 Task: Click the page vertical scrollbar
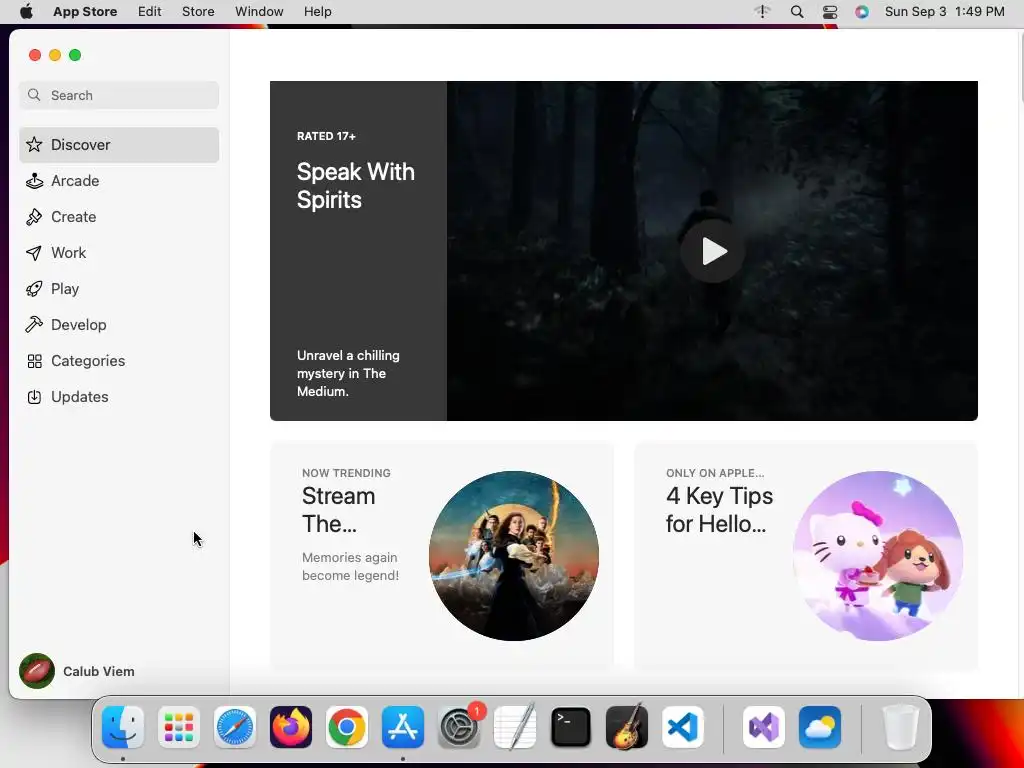[1020, 67]
